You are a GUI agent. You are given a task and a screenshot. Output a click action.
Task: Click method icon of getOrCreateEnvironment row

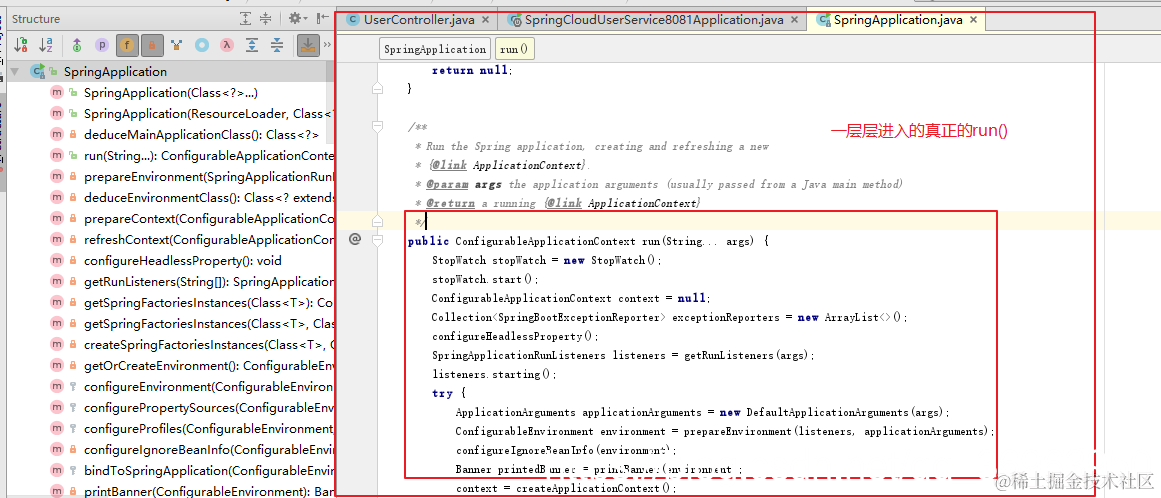[56, 366]
